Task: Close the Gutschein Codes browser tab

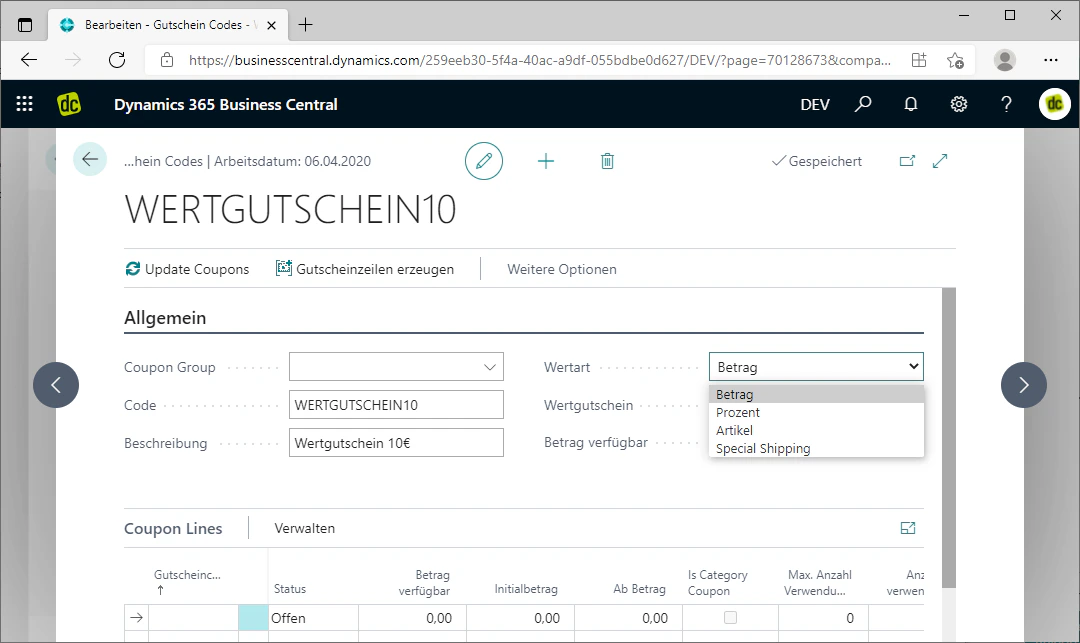Action: [271, 25]
